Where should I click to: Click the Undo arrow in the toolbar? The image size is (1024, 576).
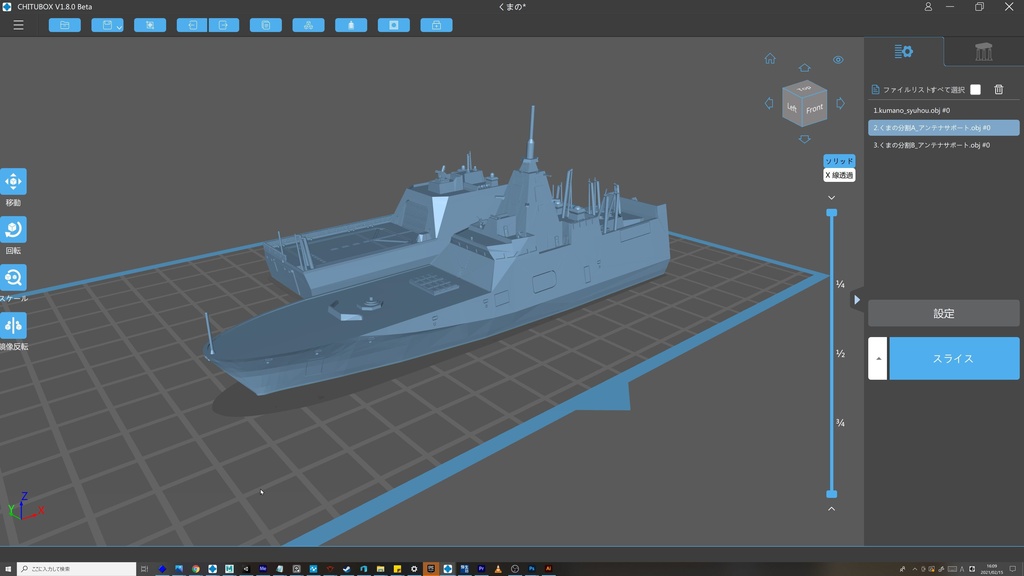tap(191, 24)
